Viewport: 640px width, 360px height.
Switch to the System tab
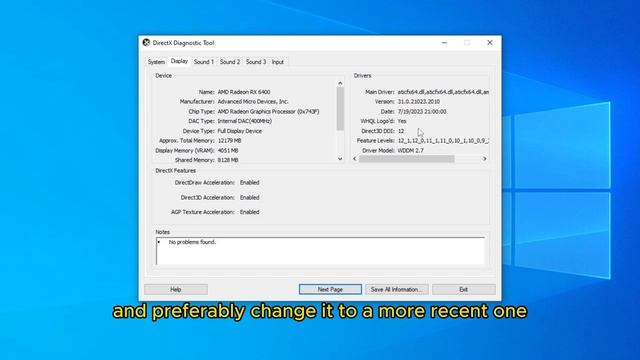[x=156, y=62]
